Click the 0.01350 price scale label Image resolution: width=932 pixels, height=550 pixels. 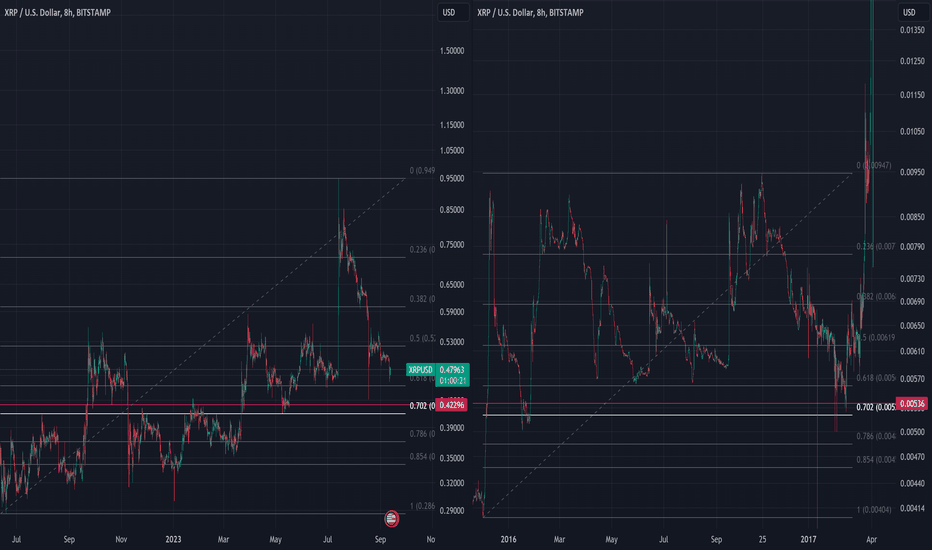(912, 30)
